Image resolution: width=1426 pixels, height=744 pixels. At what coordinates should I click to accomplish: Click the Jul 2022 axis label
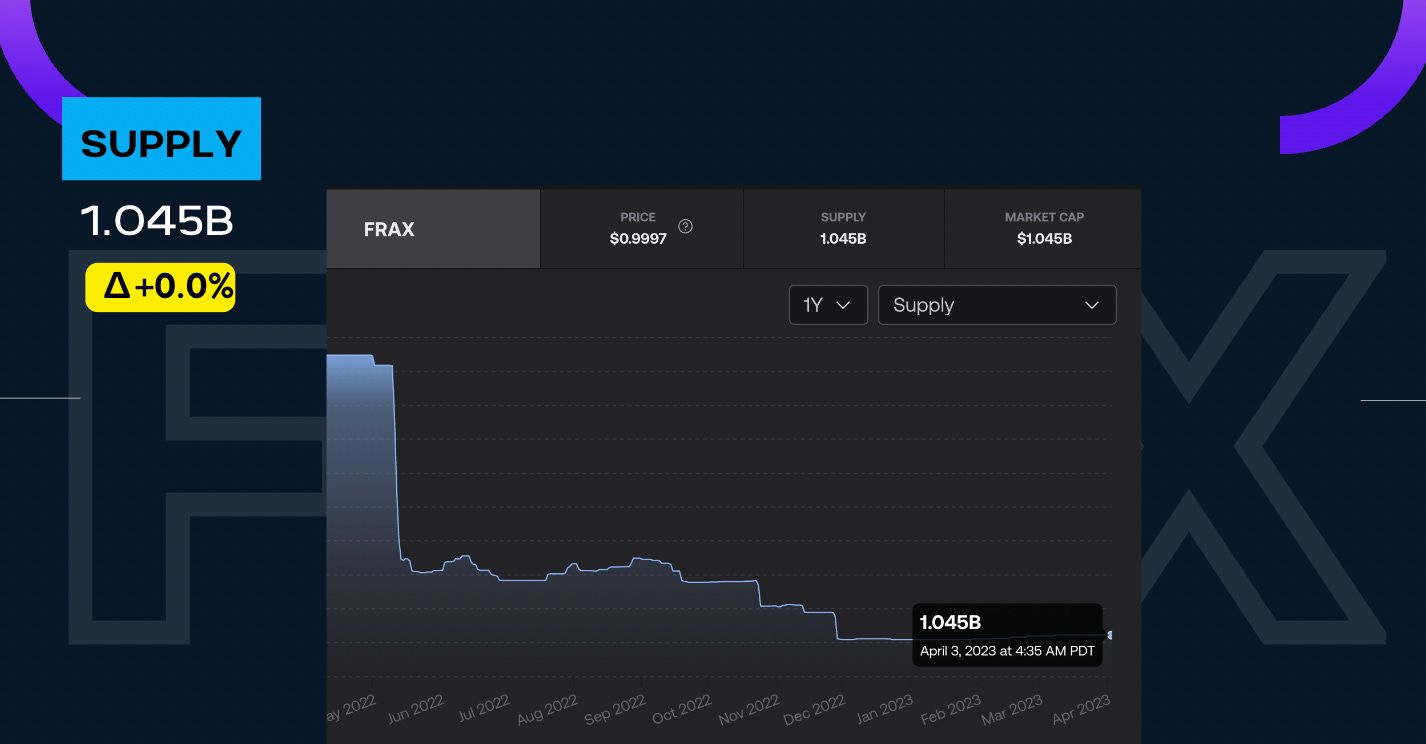tap(482, 710)
